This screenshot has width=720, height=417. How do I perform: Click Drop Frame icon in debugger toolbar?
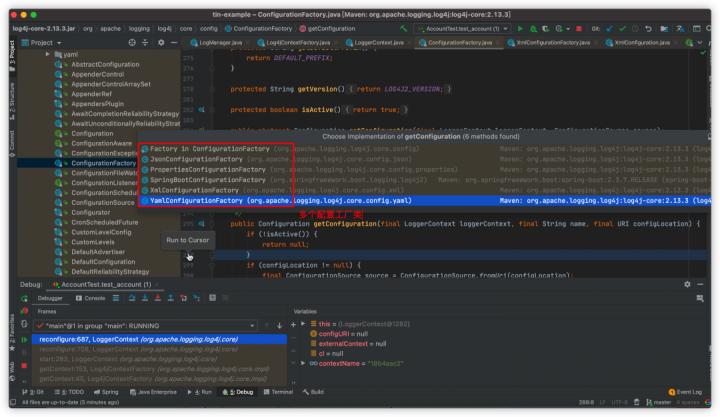[x=183, y=298]
